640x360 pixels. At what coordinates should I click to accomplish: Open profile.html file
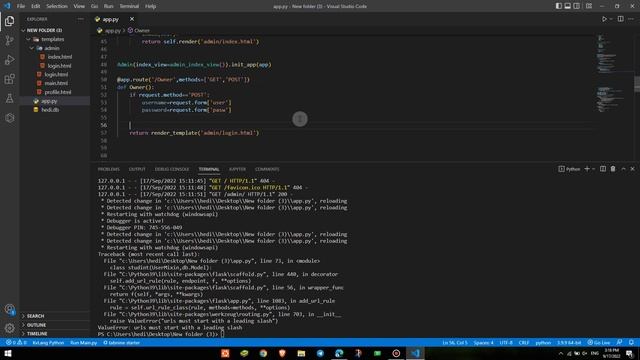coord(58,92)
